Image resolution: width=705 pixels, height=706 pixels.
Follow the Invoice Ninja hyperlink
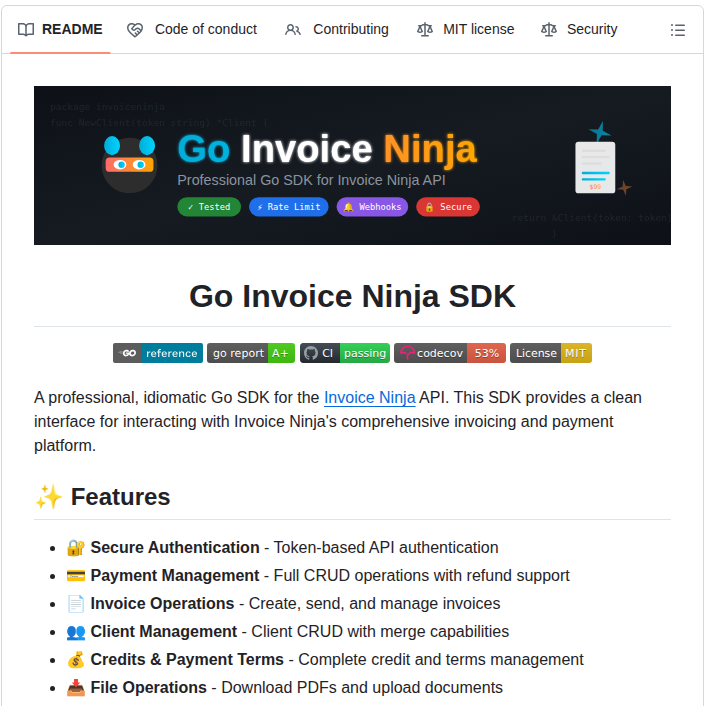370,398
